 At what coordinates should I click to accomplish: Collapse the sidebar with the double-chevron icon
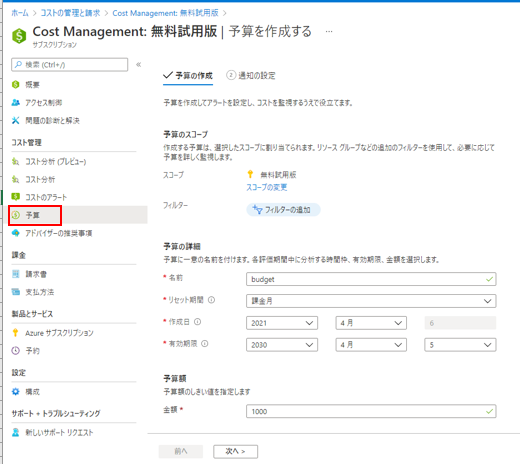[139, 65]
